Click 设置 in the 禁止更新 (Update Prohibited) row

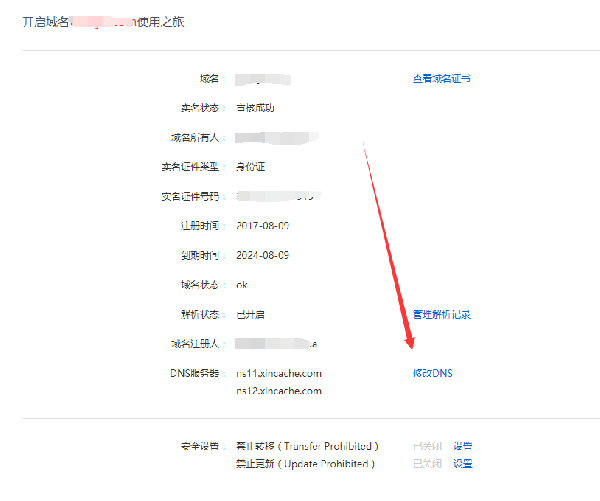[x=463, y=463]
